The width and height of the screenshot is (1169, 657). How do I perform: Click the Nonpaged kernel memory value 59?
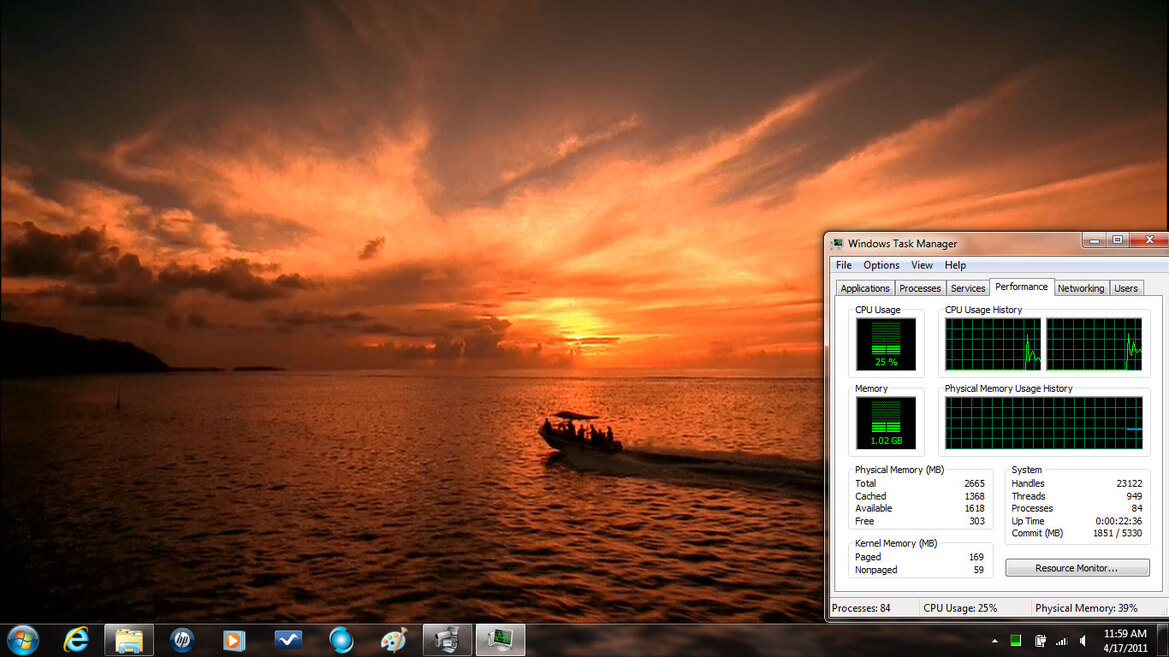[978, 569]
